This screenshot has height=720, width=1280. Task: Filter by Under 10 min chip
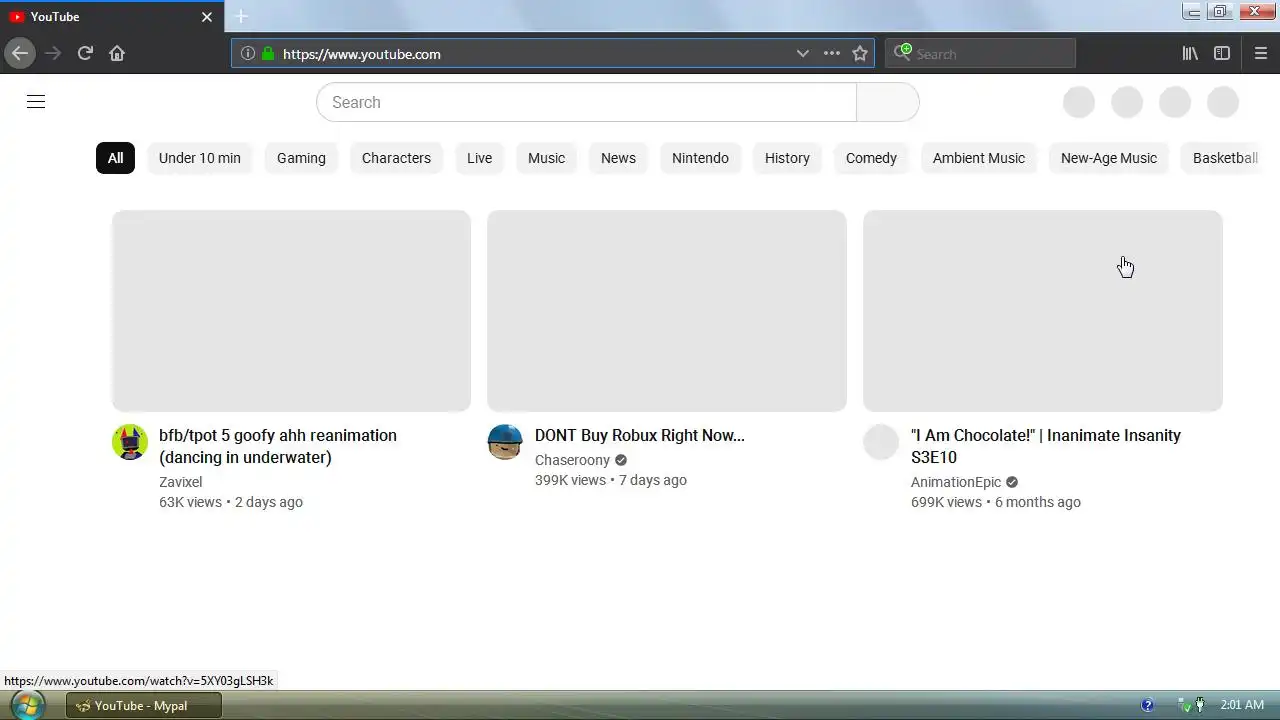(x=200, y=158)
